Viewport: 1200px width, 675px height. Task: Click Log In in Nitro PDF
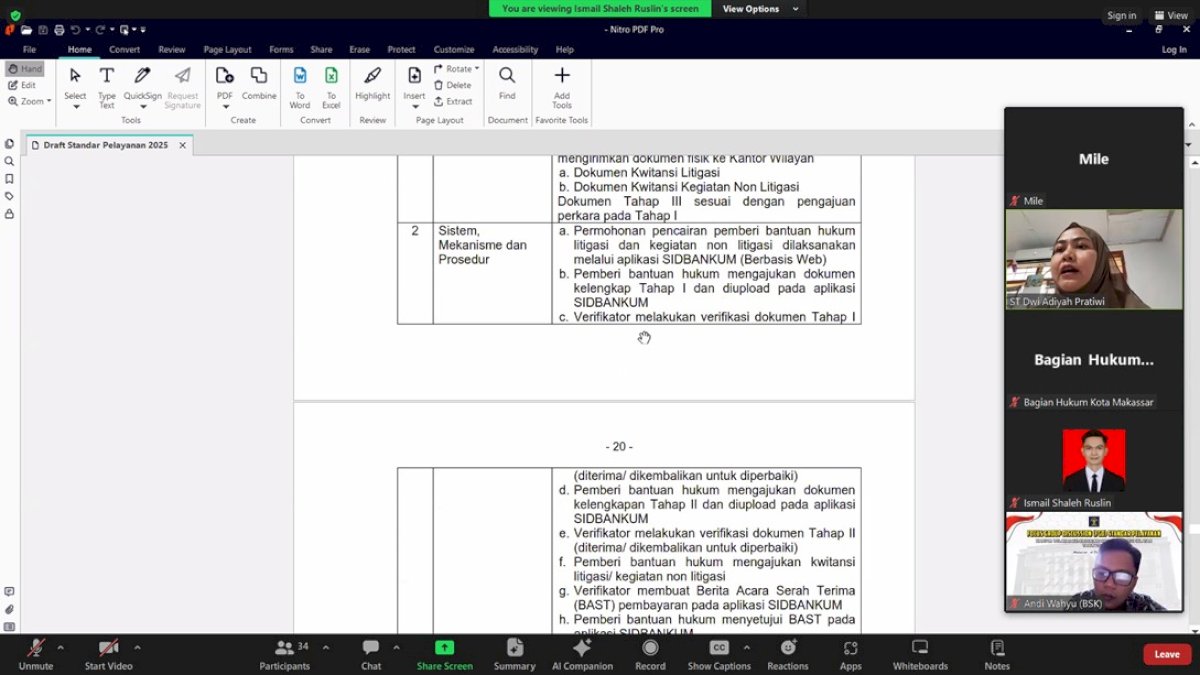(1174, 49)
